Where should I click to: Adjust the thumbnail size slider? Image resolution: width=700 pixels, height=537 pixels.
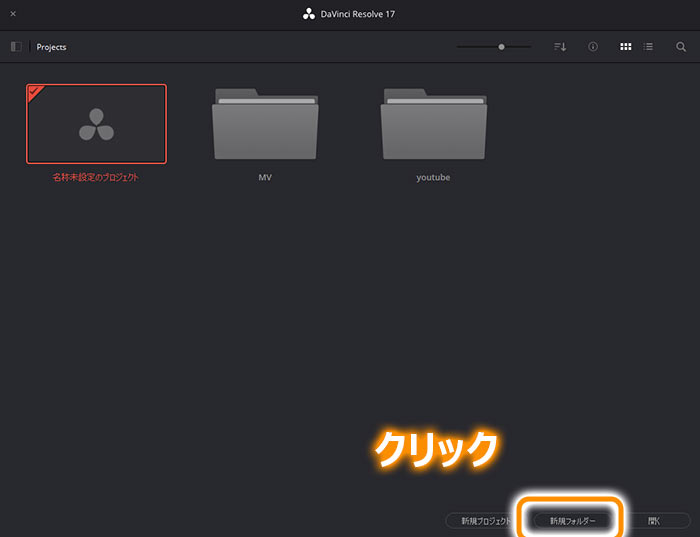click(501, 46)
